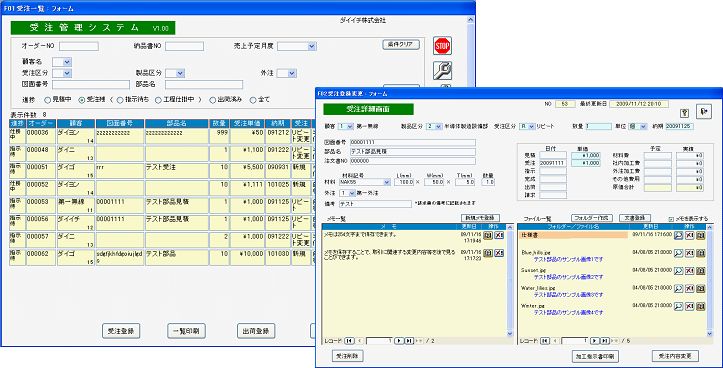Click edit icon for Sunset.jpg row
723x368 pixels.
(701, 271)
